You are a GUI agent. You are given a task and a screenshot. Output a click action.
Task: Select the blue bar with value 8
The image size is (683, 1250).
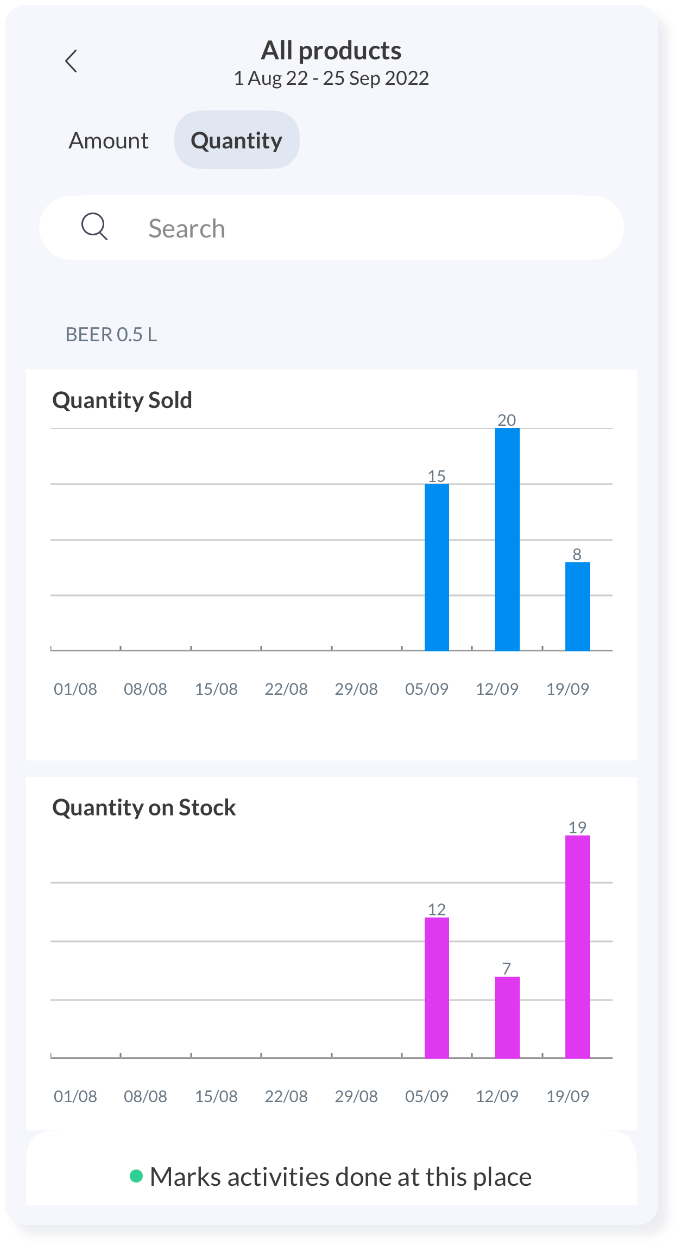pos(577,606)
